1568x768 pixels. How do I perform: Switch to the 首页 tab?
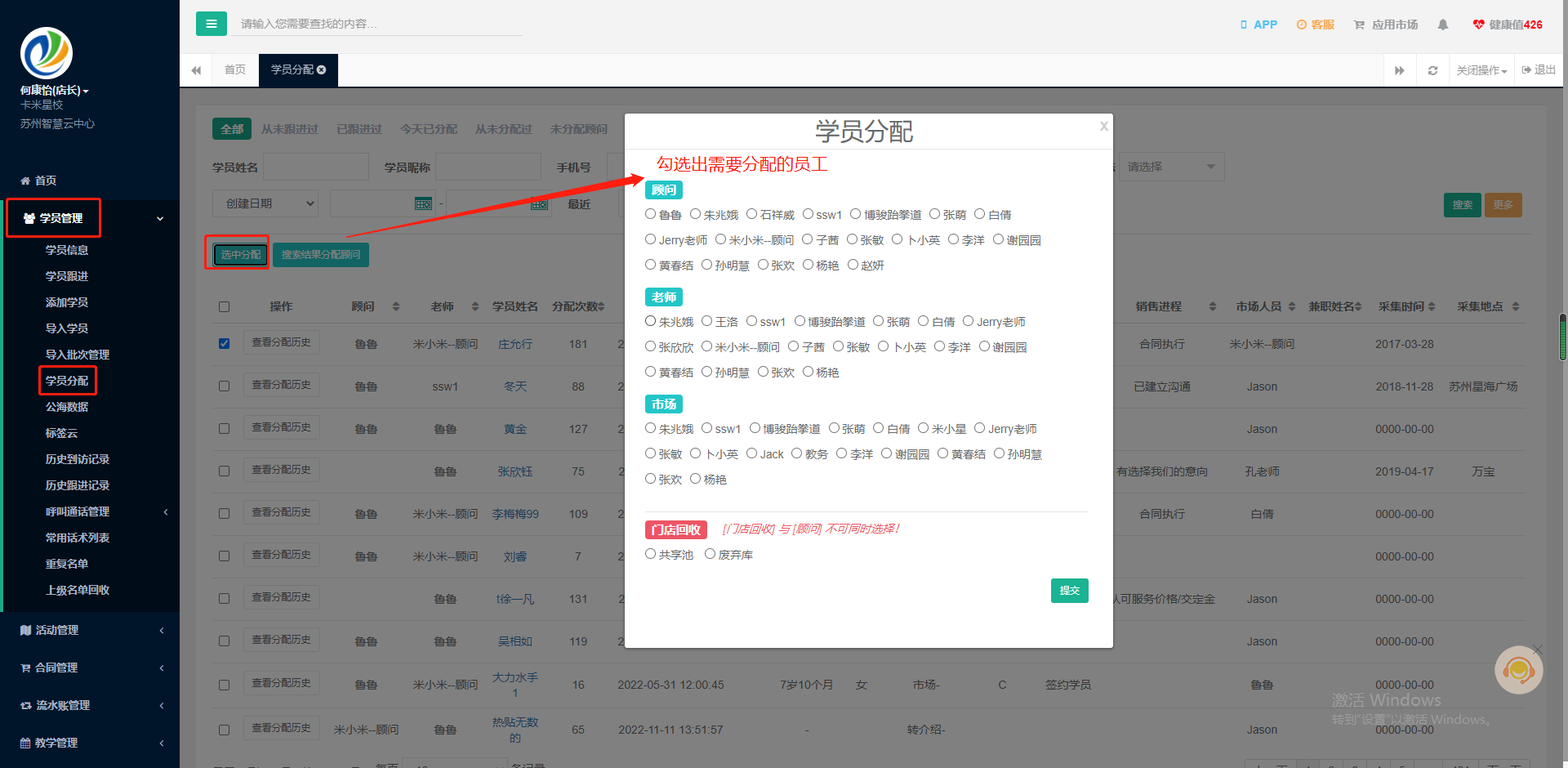(235, 70)
